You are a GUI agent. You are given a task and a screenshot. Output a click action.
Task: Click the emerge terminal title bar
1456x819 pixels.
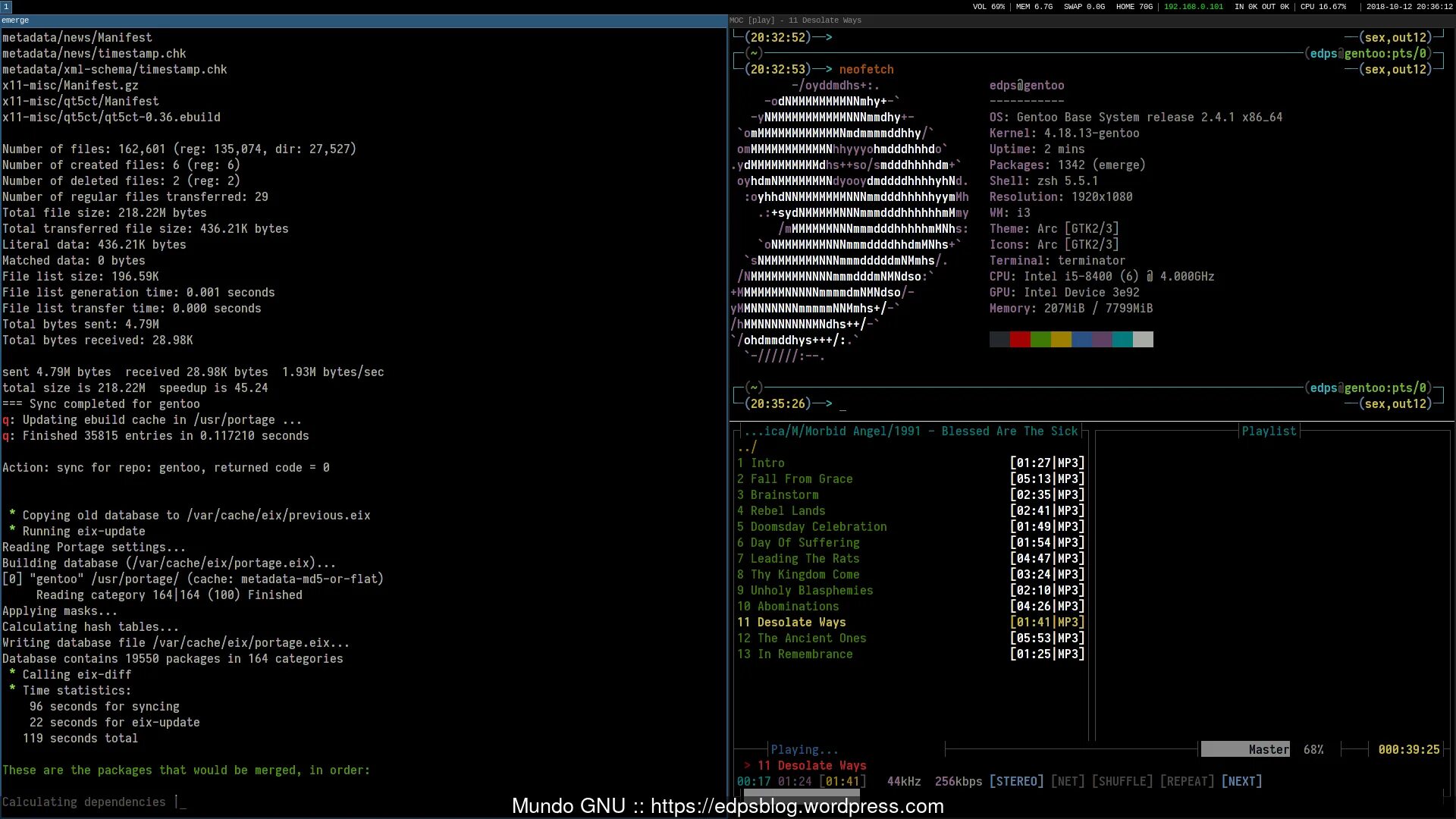click(x=362, y=20)
